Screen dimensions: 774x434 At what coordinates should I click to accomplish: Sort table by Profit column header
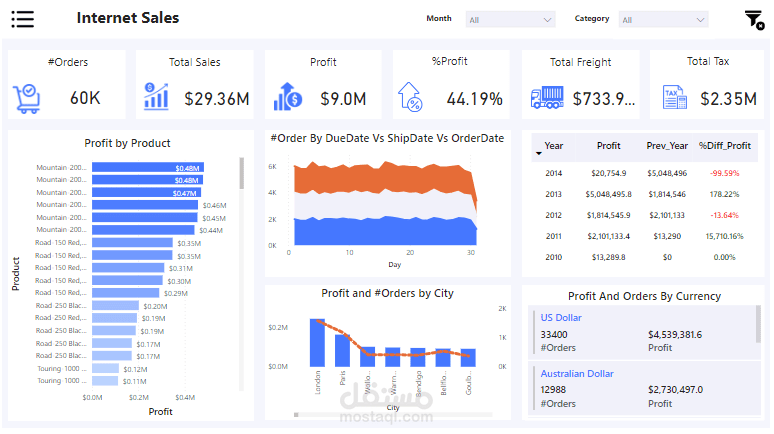pyautogui.click(x=608, y=146)
